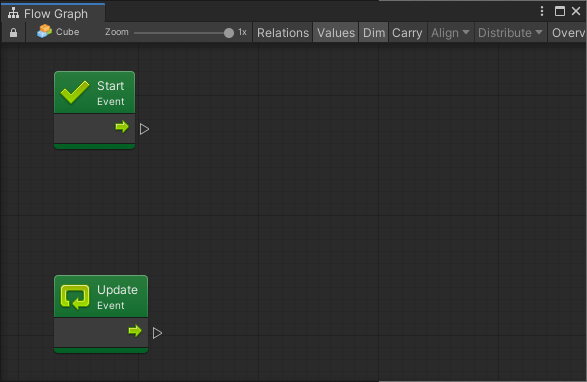This screenshot has width=587, height=382.
Task: Open the window options kebab menu
Action: [542, 11]
